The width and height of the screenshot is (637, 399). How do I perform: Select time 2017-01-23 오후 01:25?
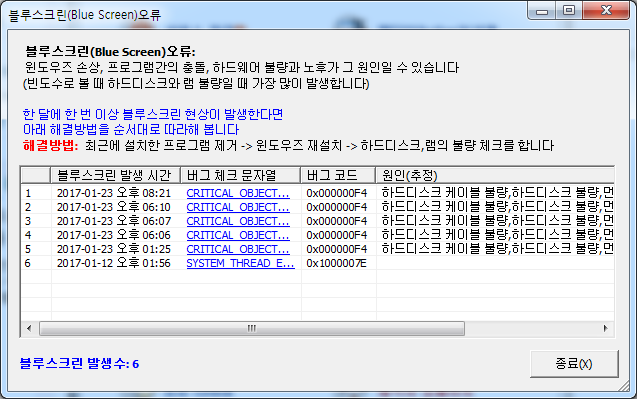[114, 249]
